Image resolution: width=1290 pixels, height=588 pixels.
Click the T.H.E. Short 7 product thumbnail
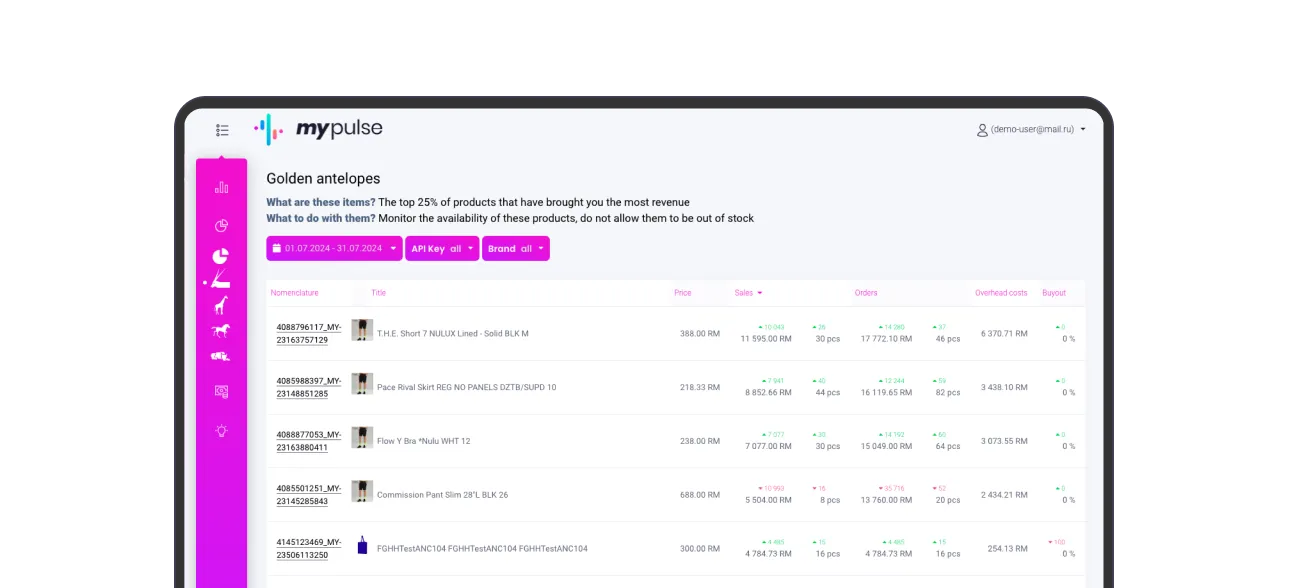pos(362,331)
